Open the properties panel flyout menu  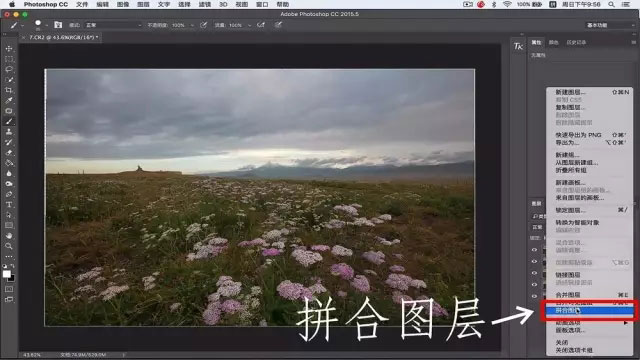pyautogui.click(x=633, y=42)
